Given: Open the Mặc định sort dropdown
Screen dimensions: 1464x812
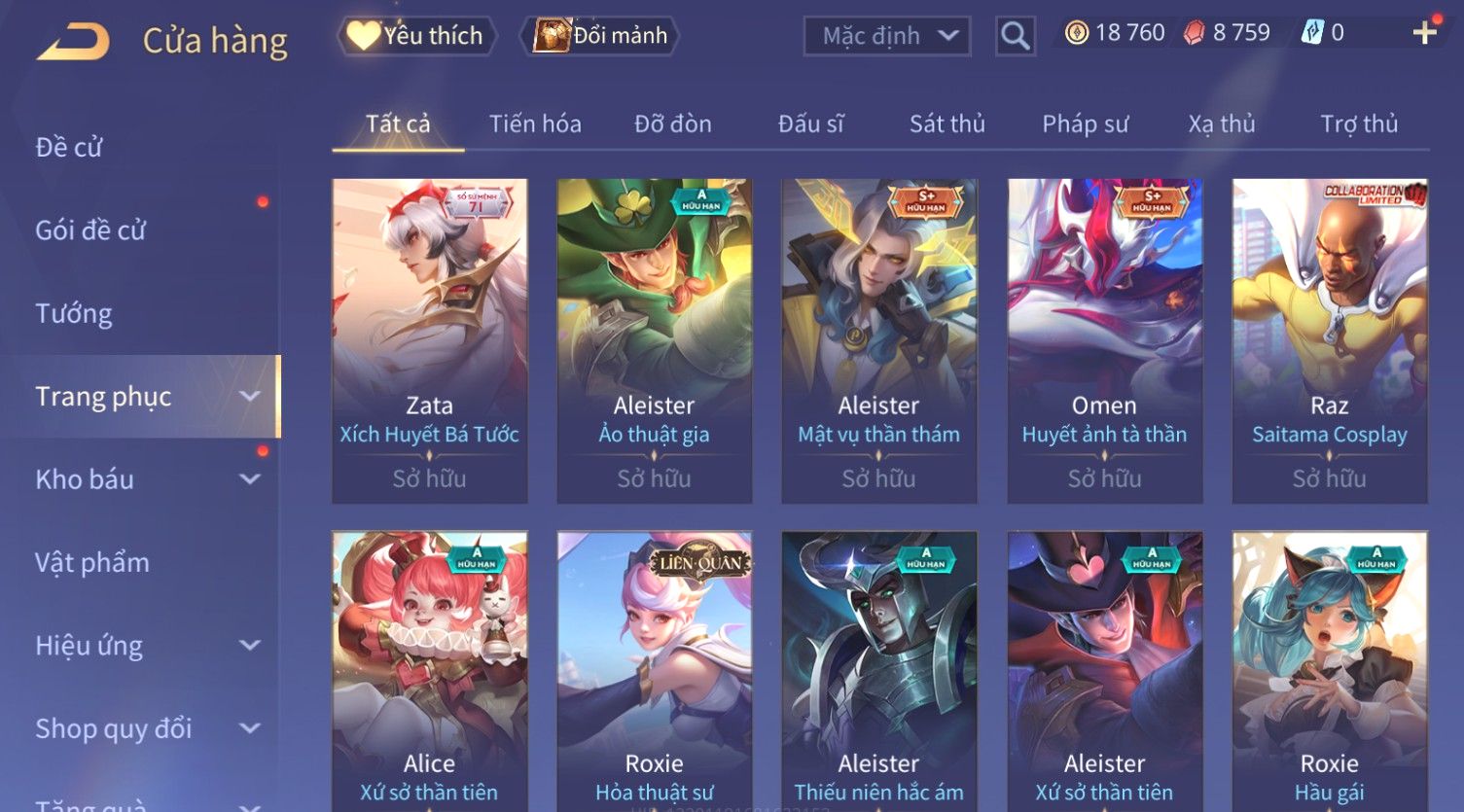Looking at the screenshot, I should click(x=887, y=36).
